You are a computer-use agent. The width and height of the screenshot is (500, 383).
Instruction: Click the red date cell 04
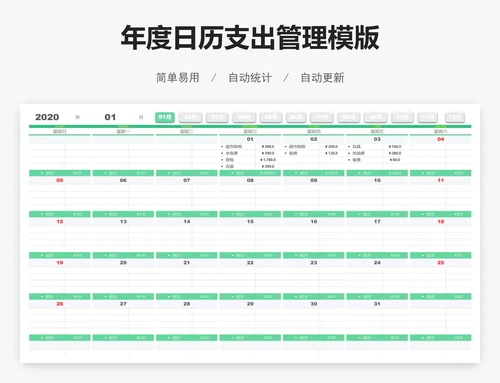[441, 139]
